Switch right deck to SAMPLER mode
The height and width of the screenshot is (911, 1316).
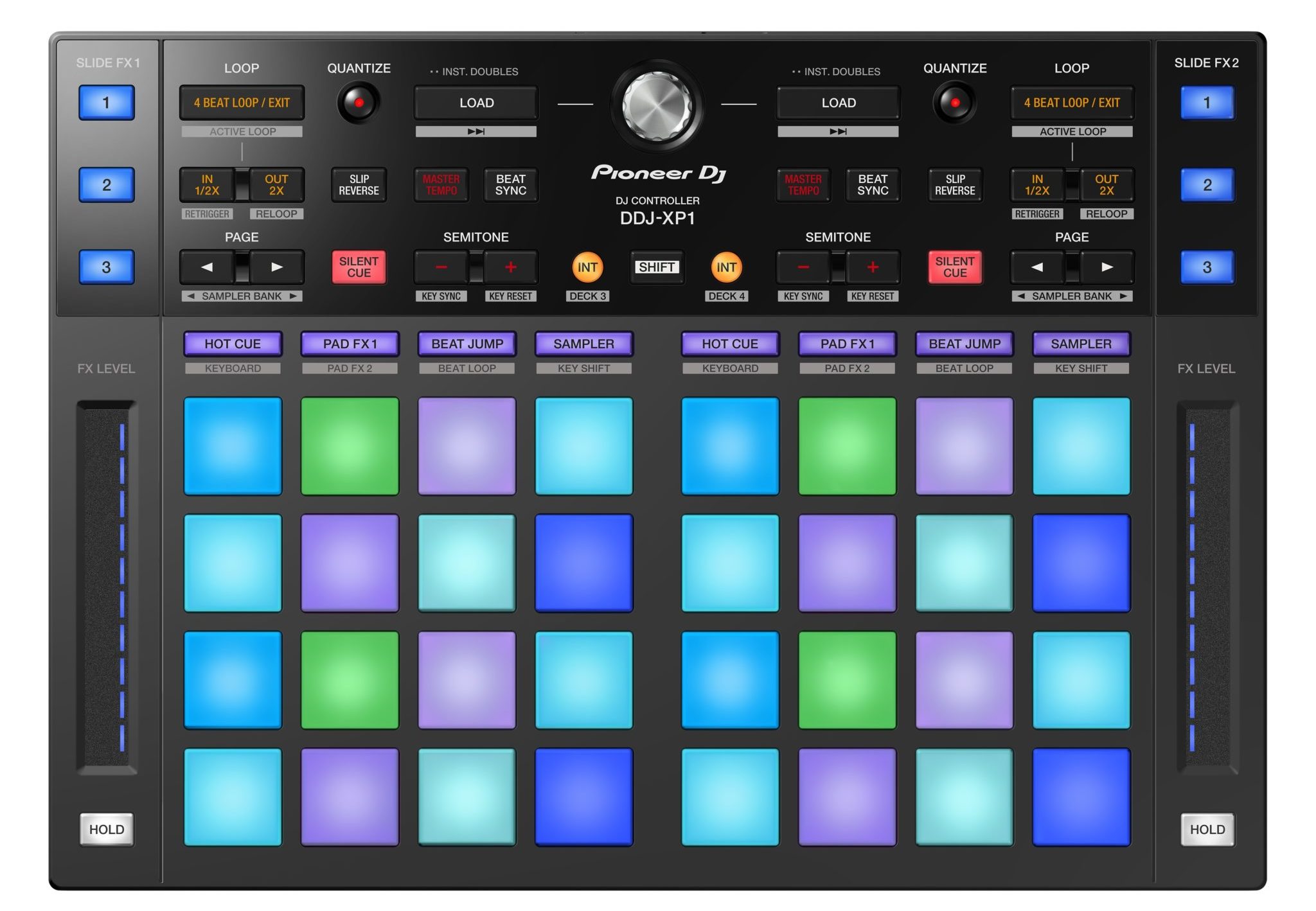pyautogui.click(x=1081, y=344)
